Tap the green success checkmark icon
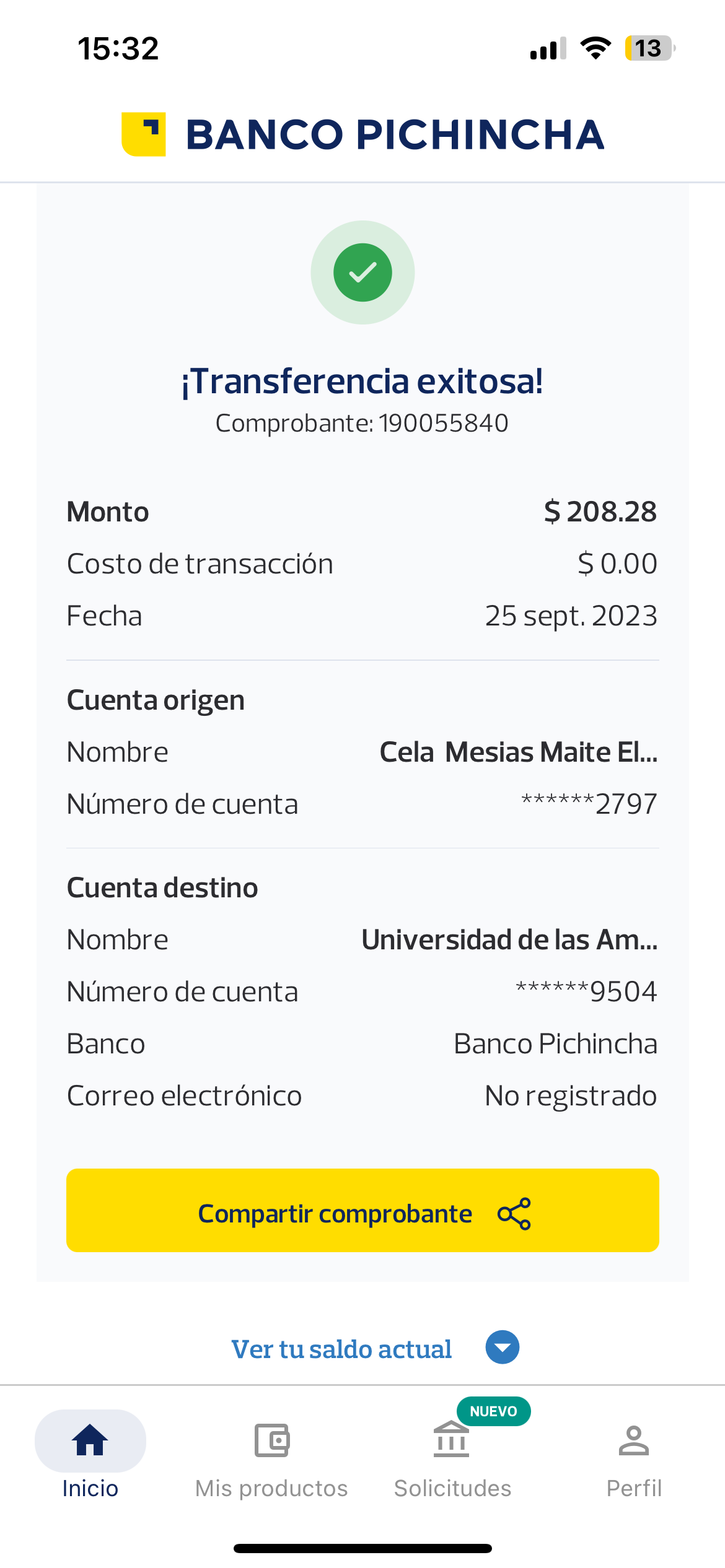This screenshot has width=725, height=1568. pyautogui.click(x=362, y=272)
